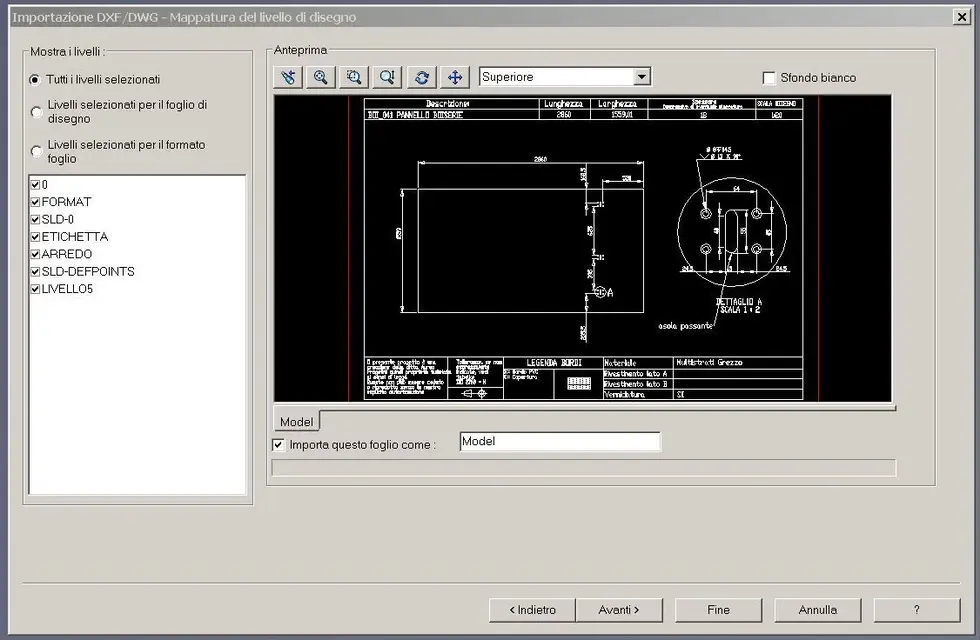980x640 pixels.
Task: Select the zoom in/out magnifier icon
Action: click(387, 77)
